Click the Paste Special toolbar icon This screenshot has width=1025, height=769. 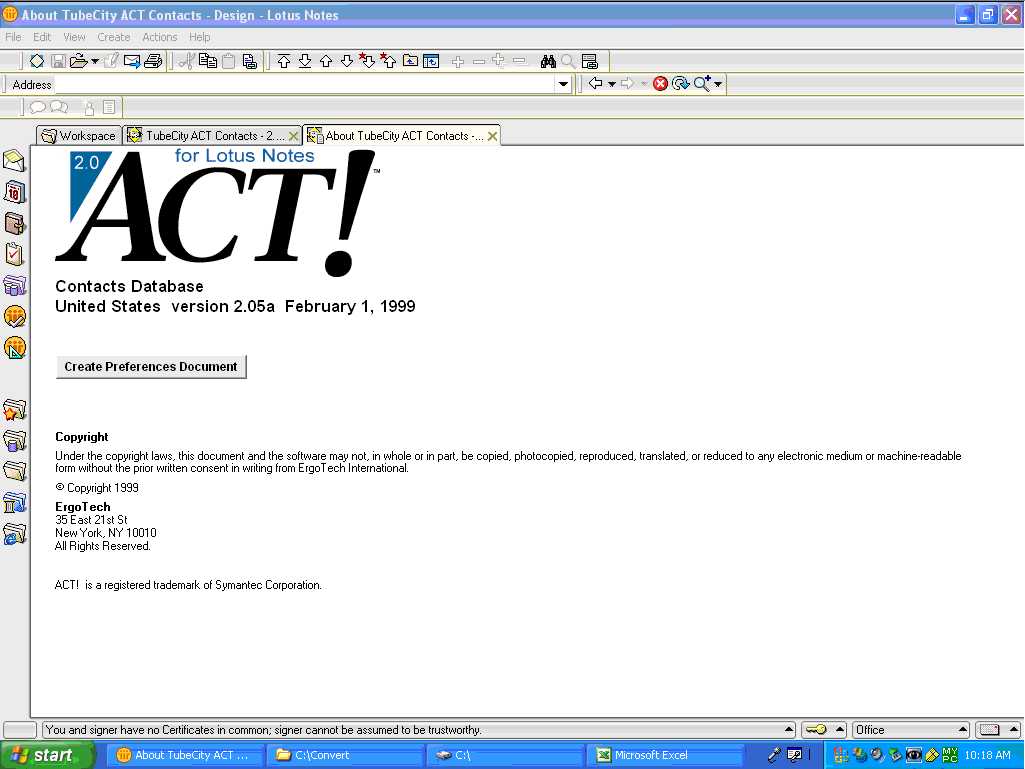[250, 61]
